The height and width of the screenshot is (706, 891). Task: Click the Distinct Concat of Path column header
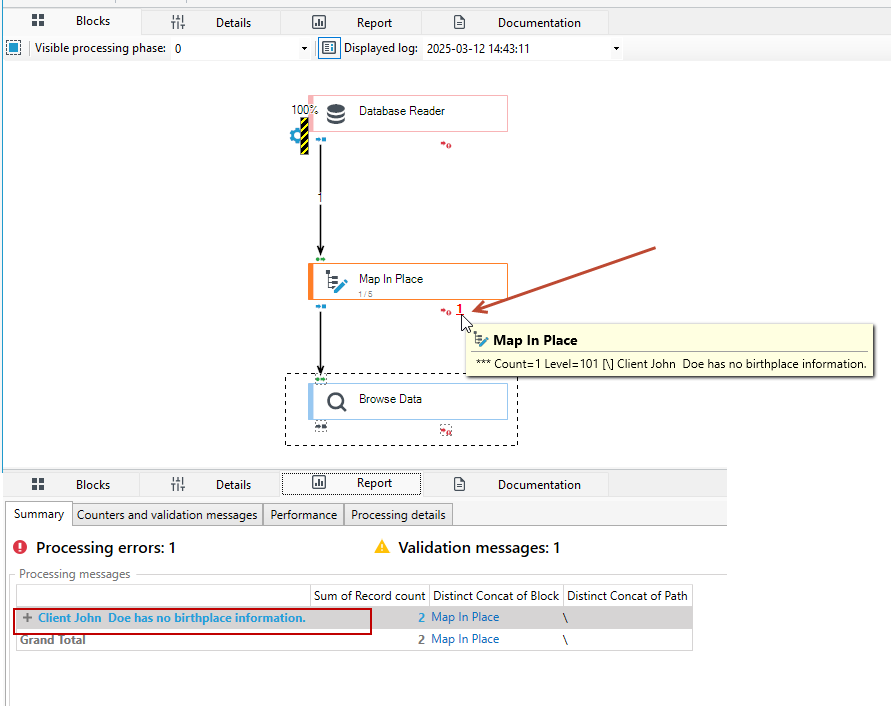pos(627,596)
